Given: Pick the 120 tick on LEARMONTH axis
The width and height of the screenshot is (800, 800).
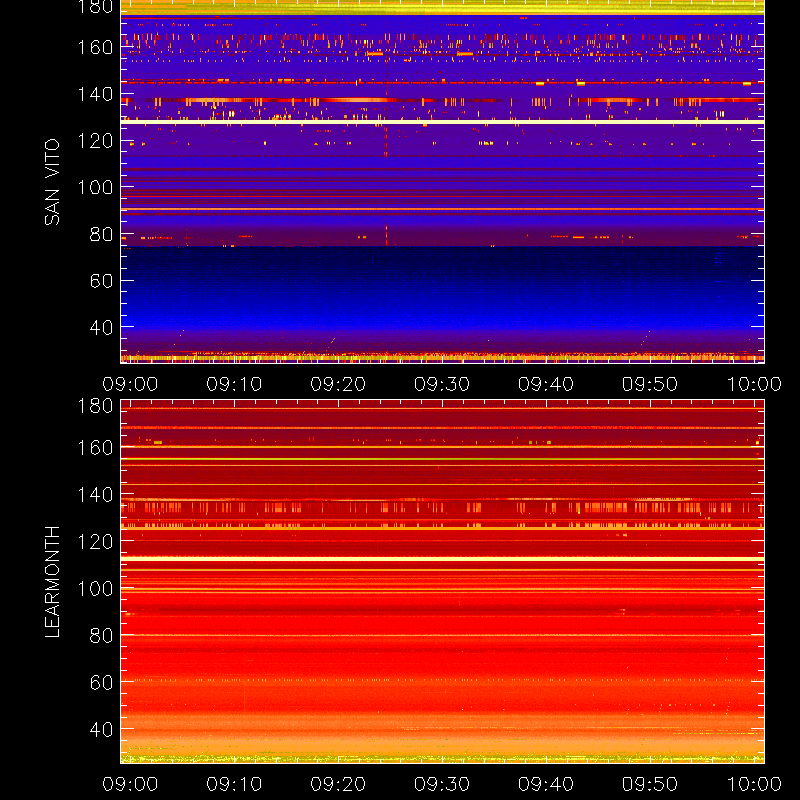Looking at the screenshot, I should tap(95, 541).
